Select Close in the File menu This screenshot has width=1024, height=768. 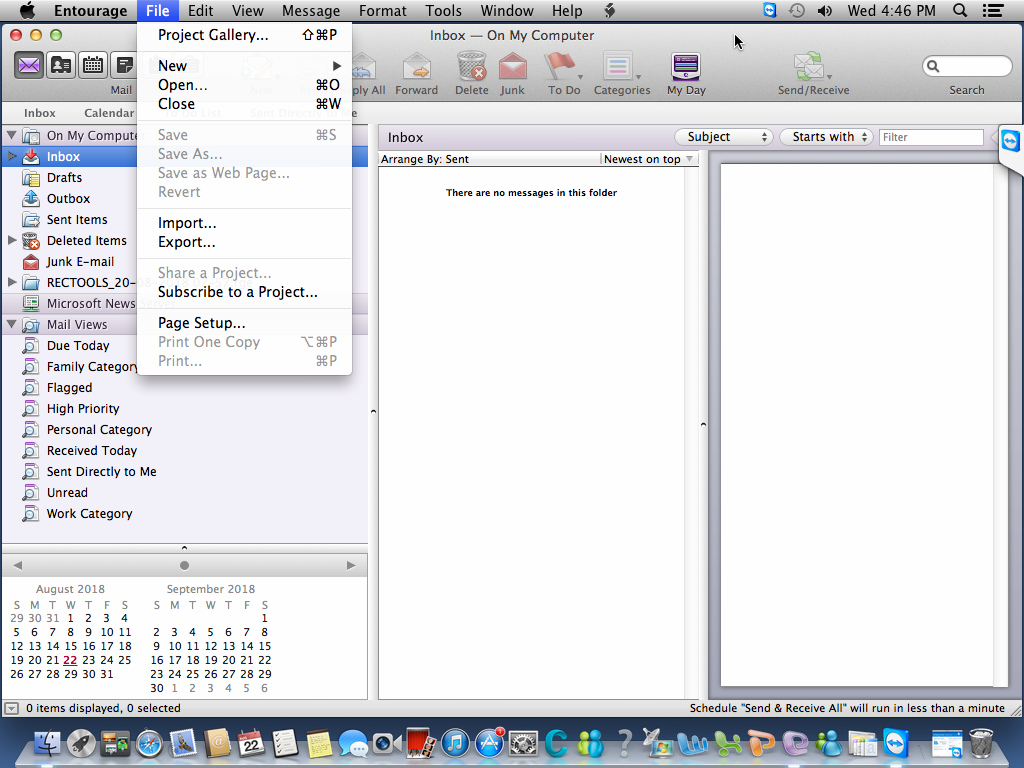pos(245,104)
